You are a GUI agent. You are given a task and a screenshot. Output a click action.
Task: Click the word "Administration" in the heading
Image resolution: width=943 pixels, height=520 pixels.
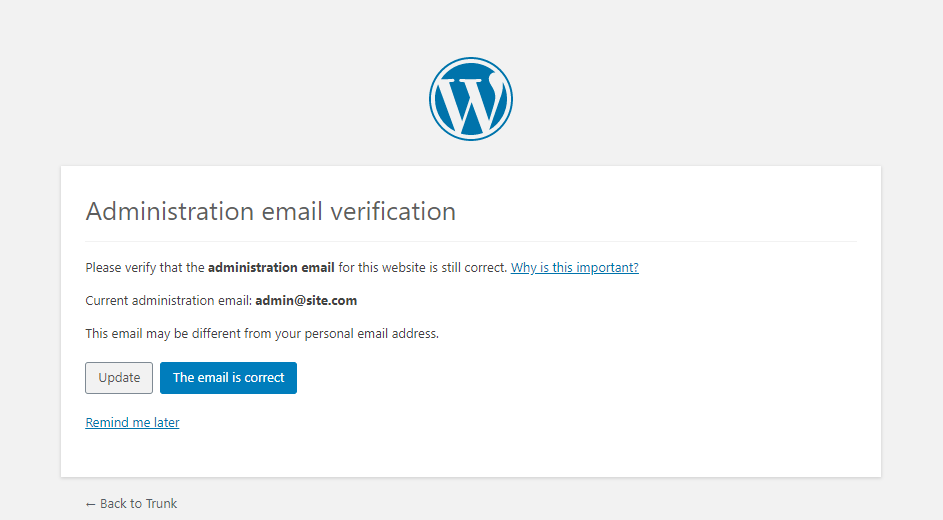(x=170, y=212)
